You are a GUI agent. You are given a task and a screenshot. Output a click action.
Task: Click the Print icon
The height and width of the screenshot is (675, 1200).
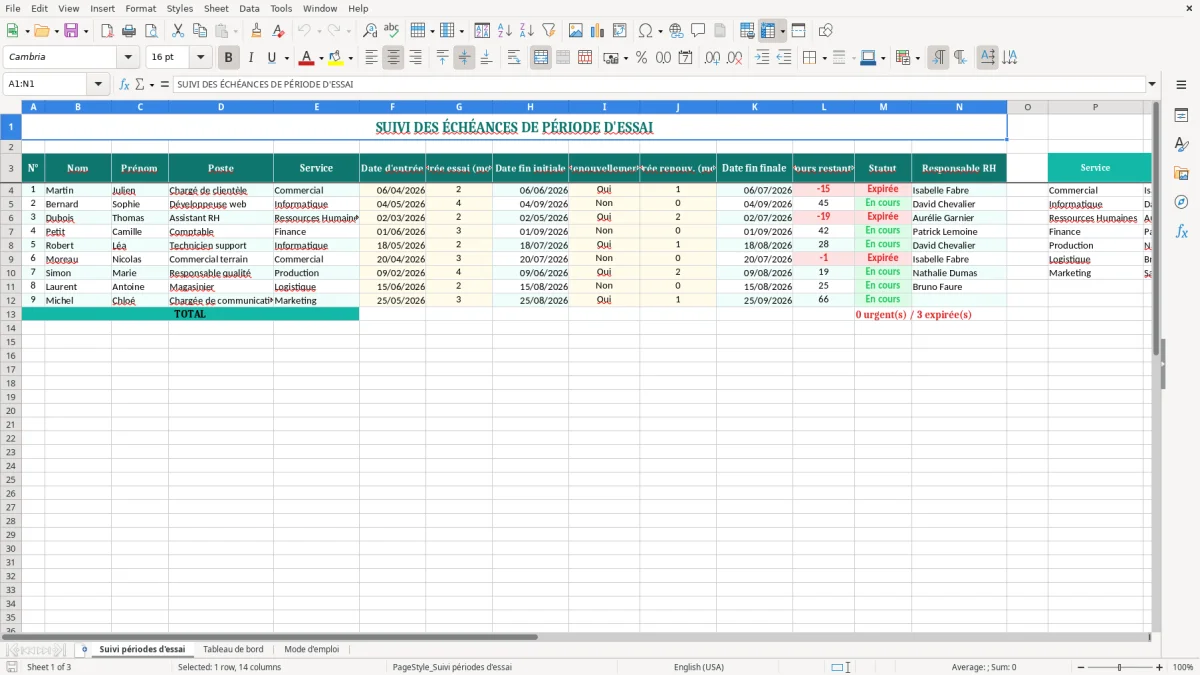pos(129,31)
